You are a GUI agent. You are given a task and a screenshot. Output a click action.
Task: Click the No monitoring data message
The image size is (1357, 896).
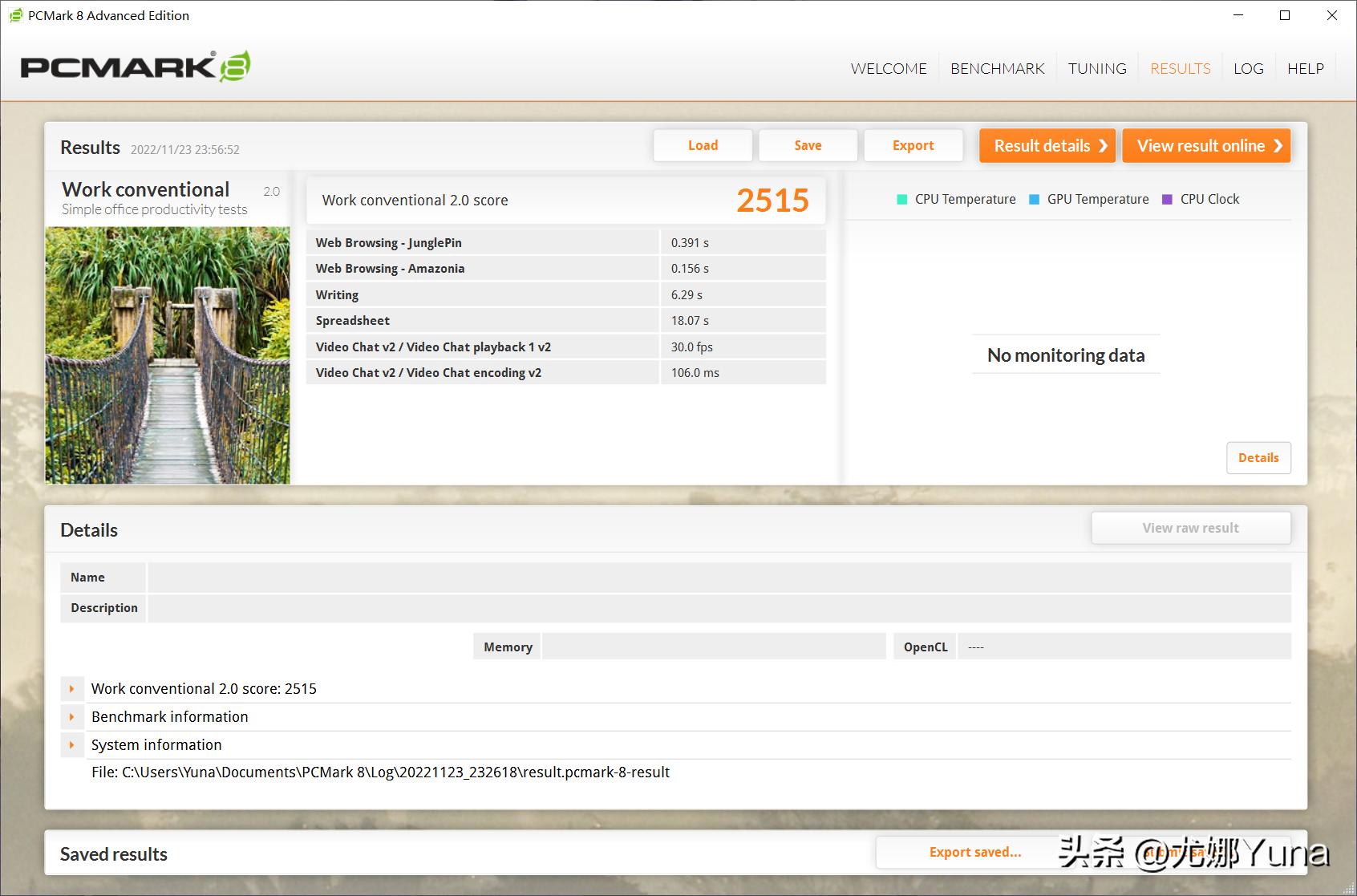[x=1066, y=355]
